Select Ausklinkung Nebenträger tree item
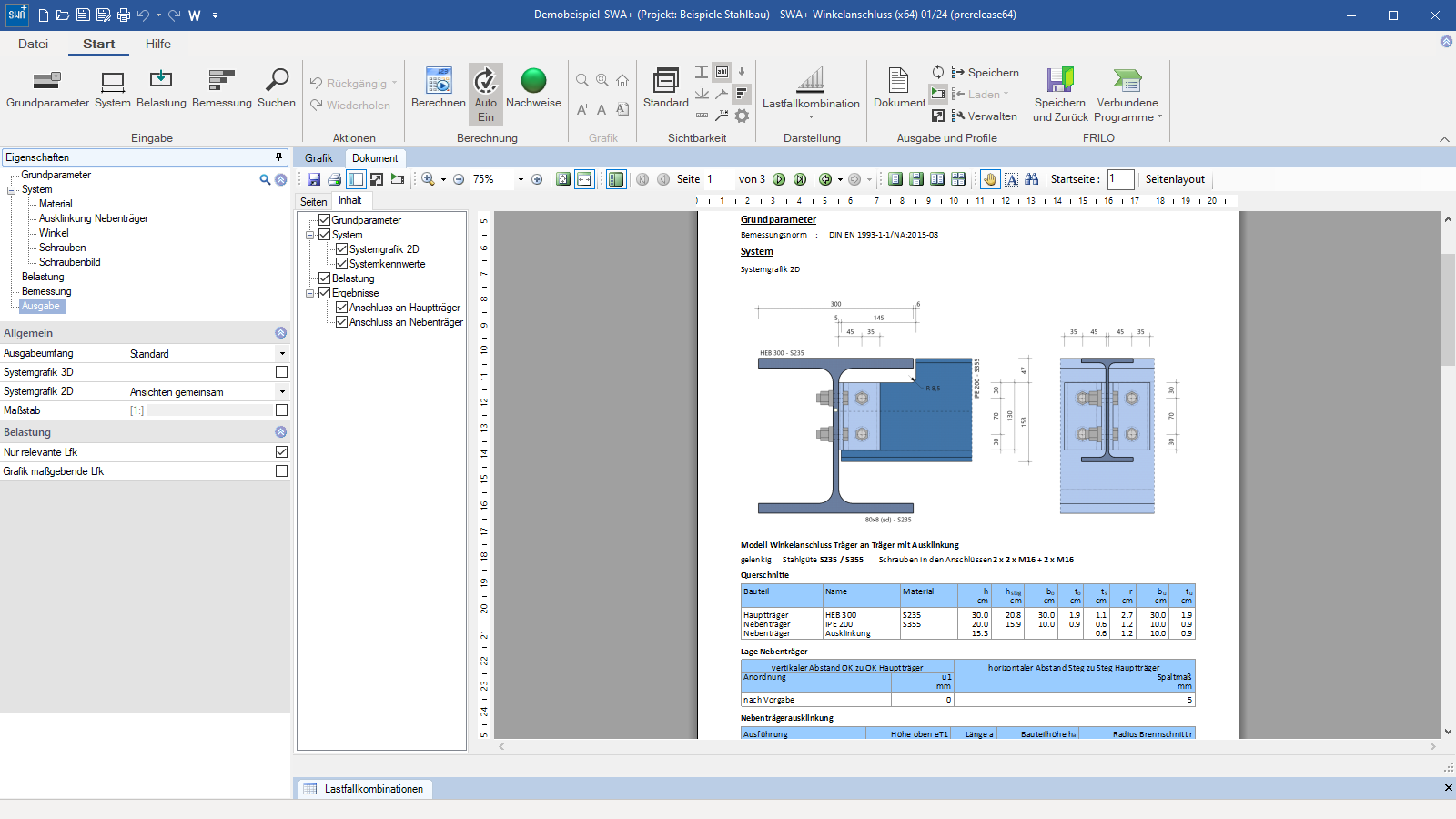The image size is (1456, 819). coord(93,218)
